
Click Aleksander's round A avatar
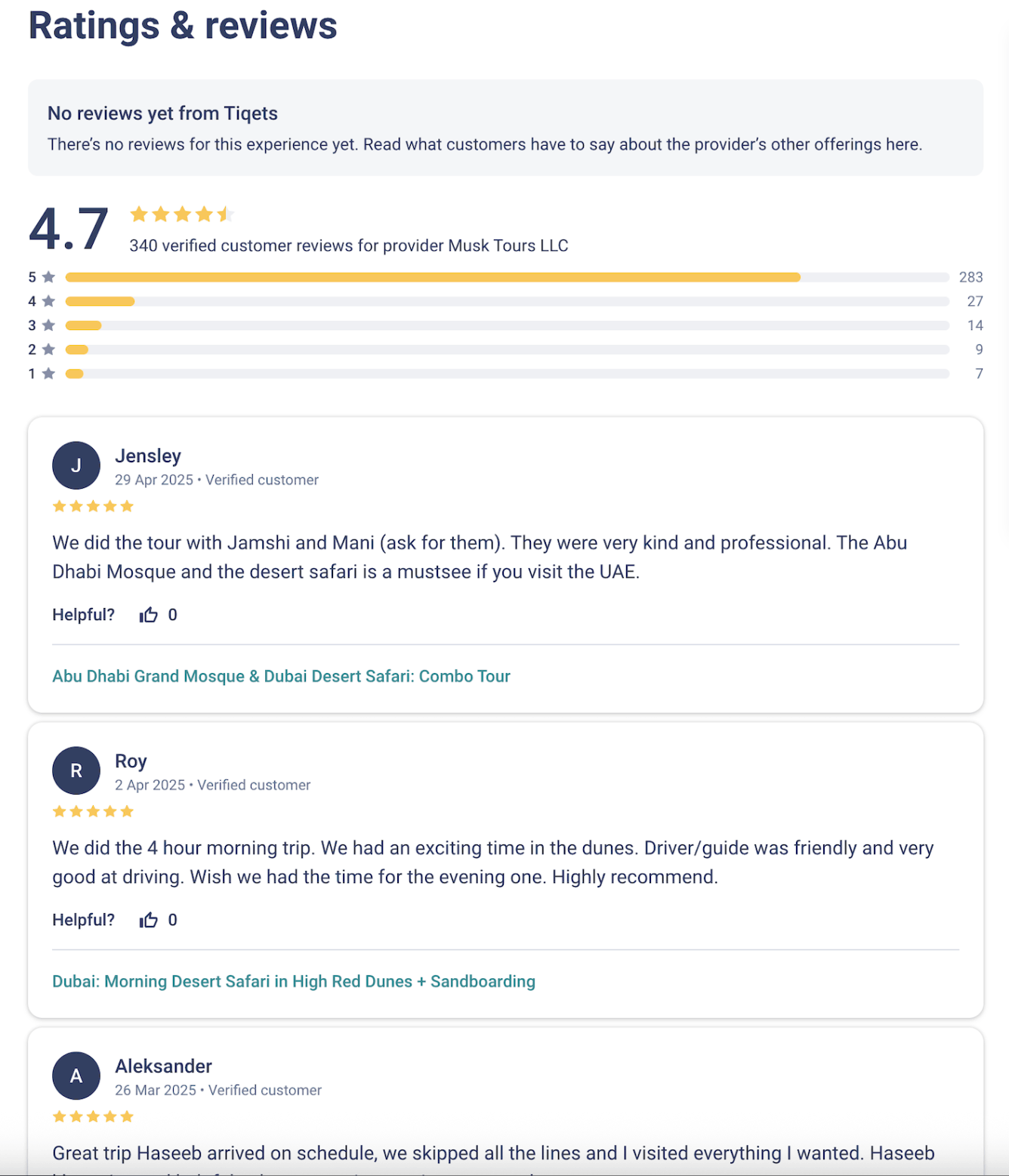(x=76, y=1076)
